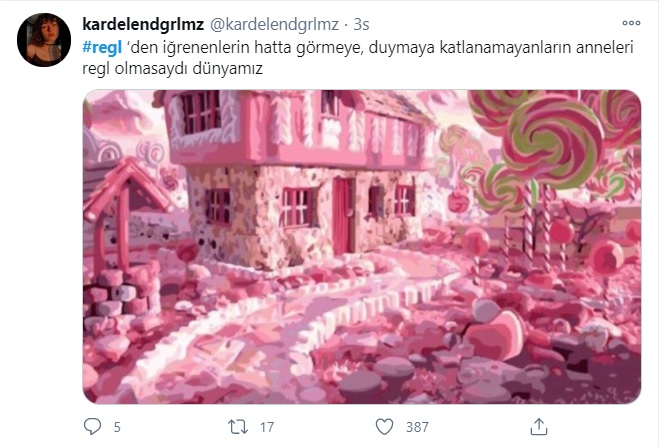659x447 pixels.
Task: Open the tweet via the 3s timestamp
Action: 361,24
